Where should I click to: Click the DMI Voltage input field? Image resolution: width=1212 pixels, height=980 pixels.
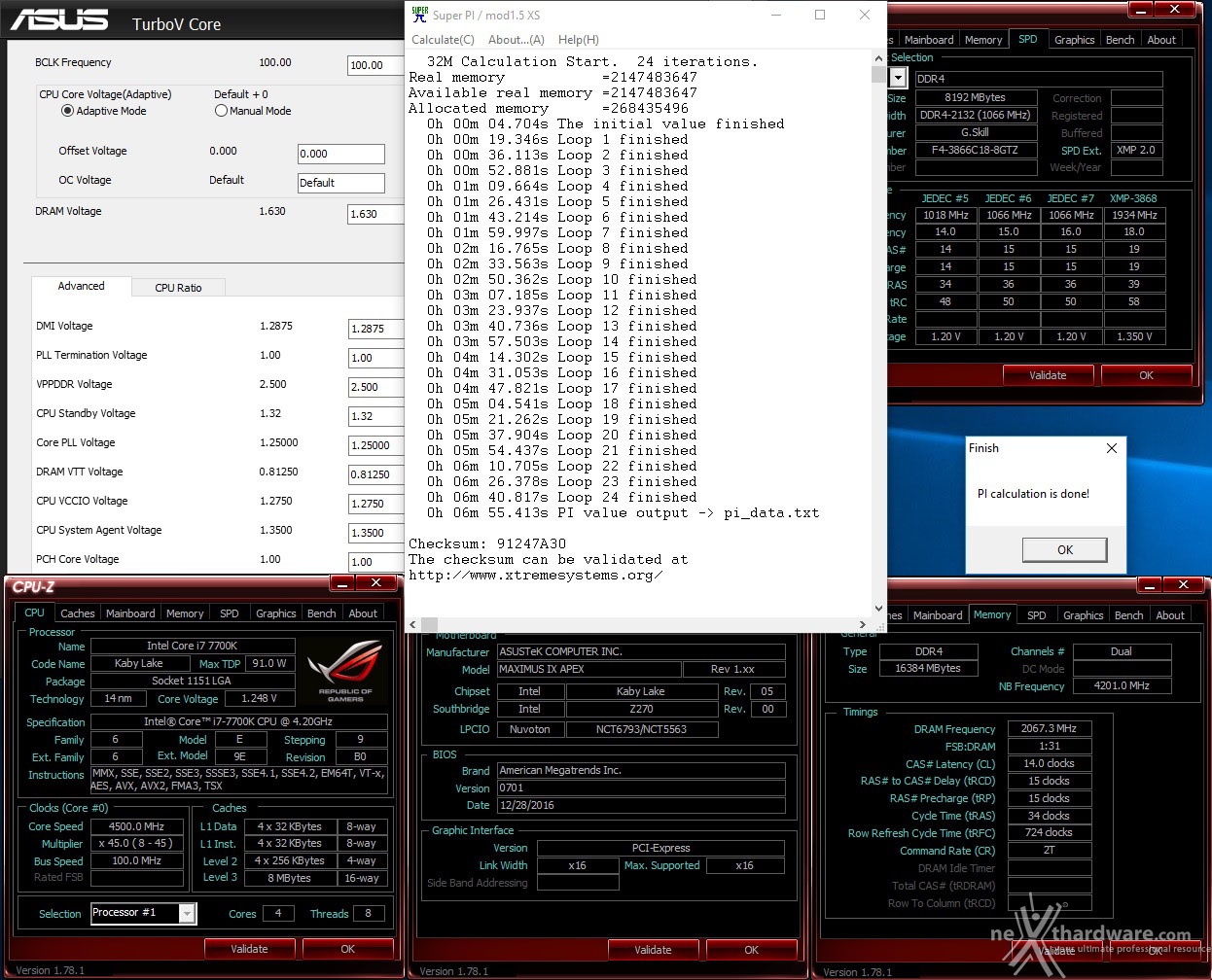click(375, 329)
